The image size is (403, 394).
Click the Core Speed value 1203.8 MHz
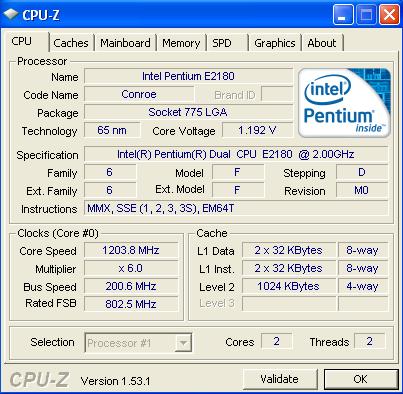(131, 250)
